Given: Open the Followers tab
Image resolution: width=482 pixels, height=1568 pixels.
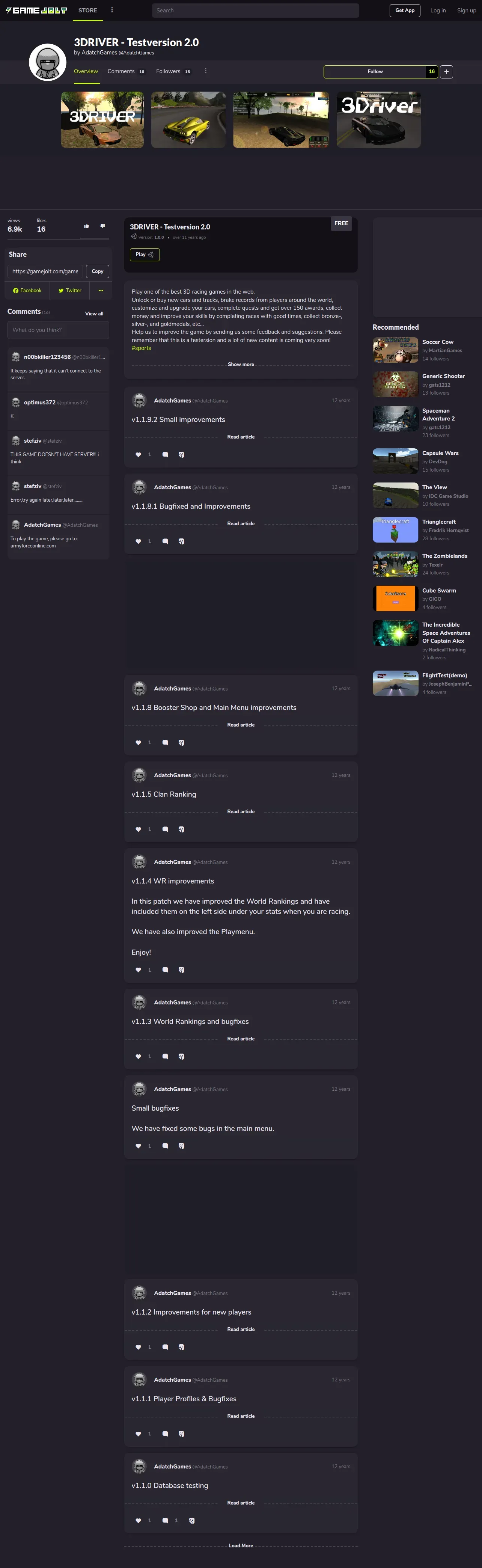Looking at the screenshot, I should click(173, 71).
